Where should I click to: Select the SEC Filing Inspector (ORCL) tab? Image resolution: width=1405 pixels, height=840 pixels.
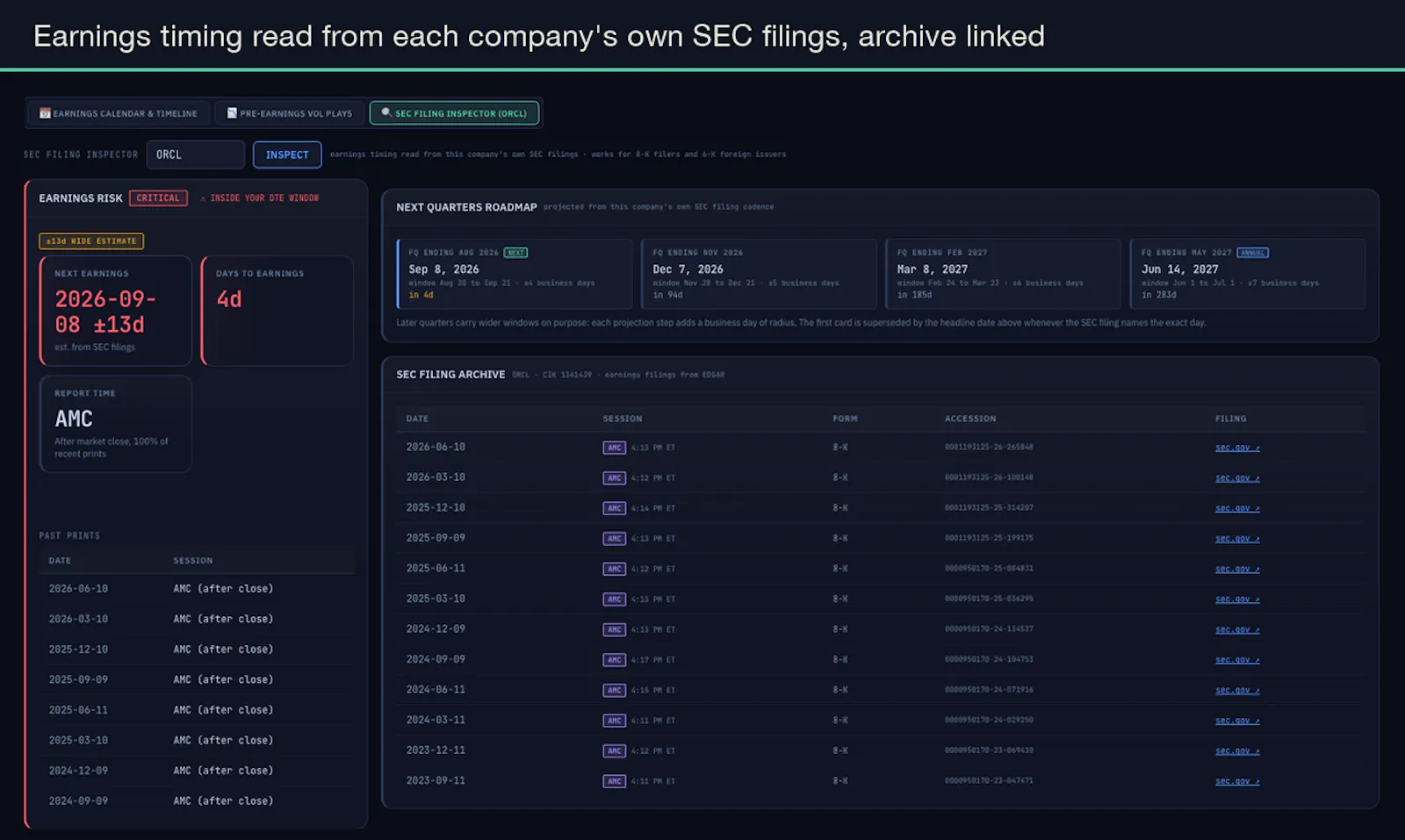(454, 113)
